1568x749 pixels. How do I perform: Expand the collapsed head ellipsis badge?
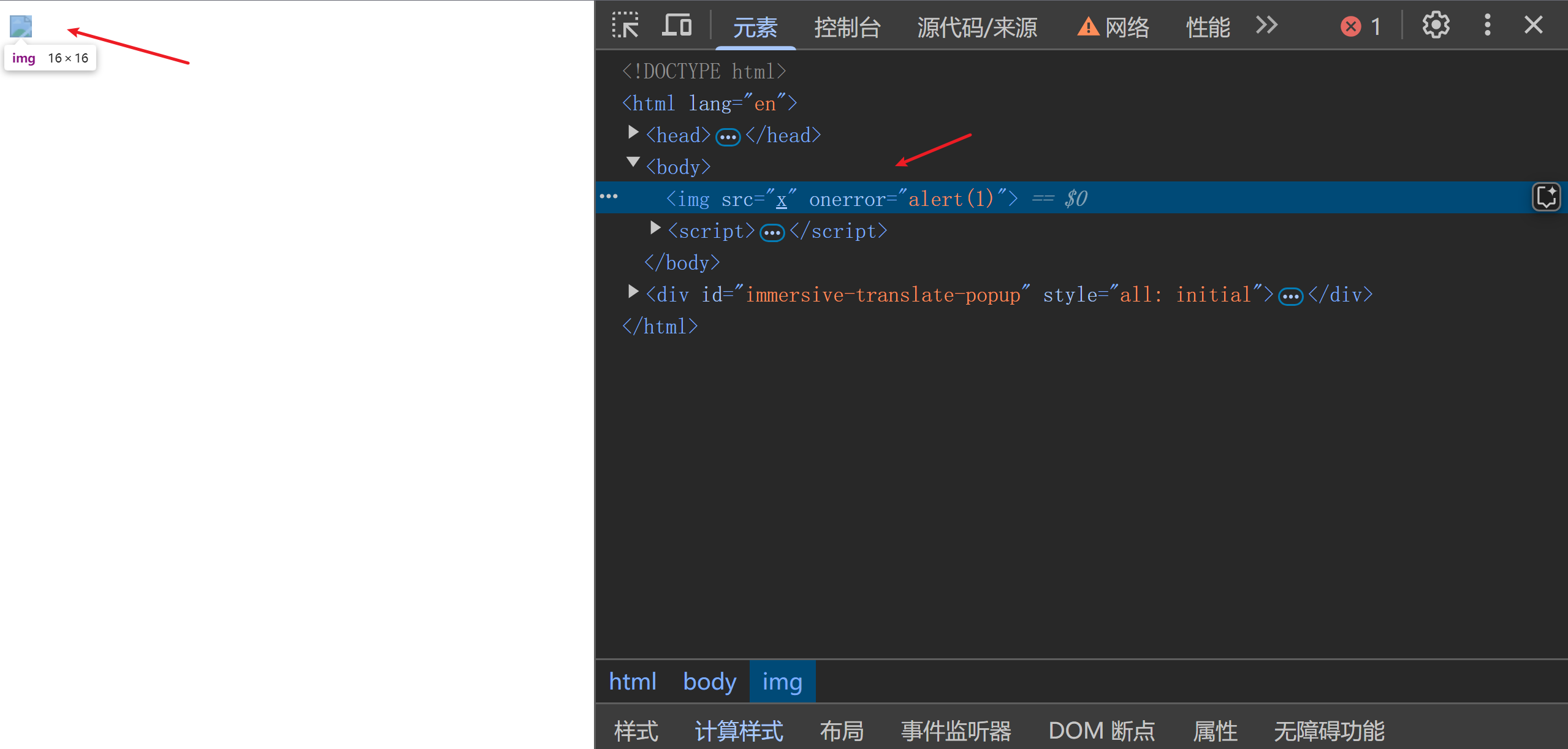(x=728, y=137)
